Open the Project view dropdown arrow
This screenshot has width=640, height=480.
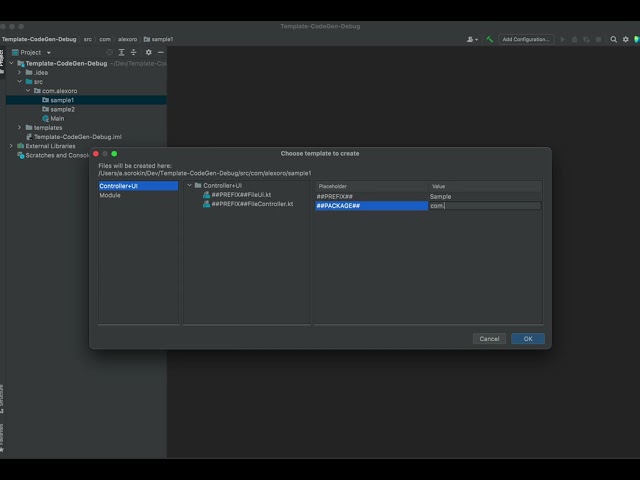click(x=49, y=53)
